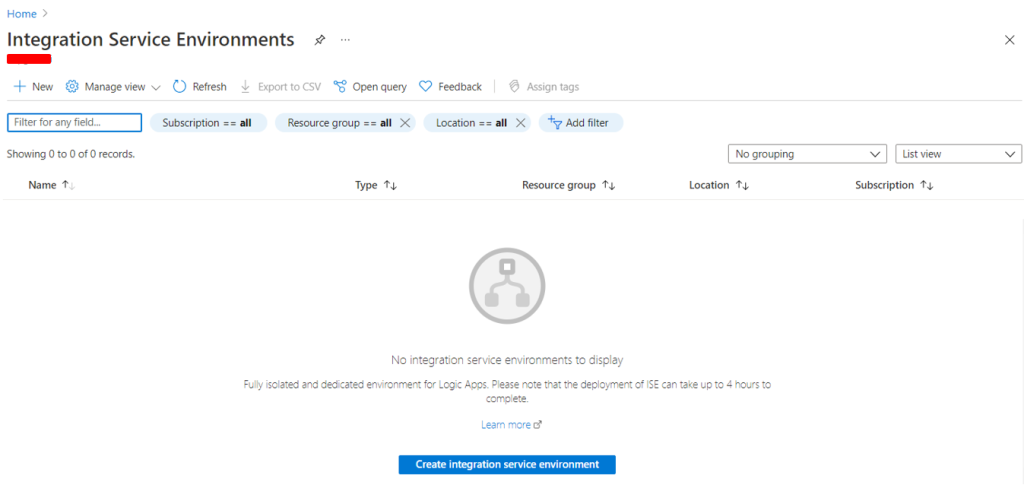
Task: Open the Location == all filter
Action: [472, 123]
